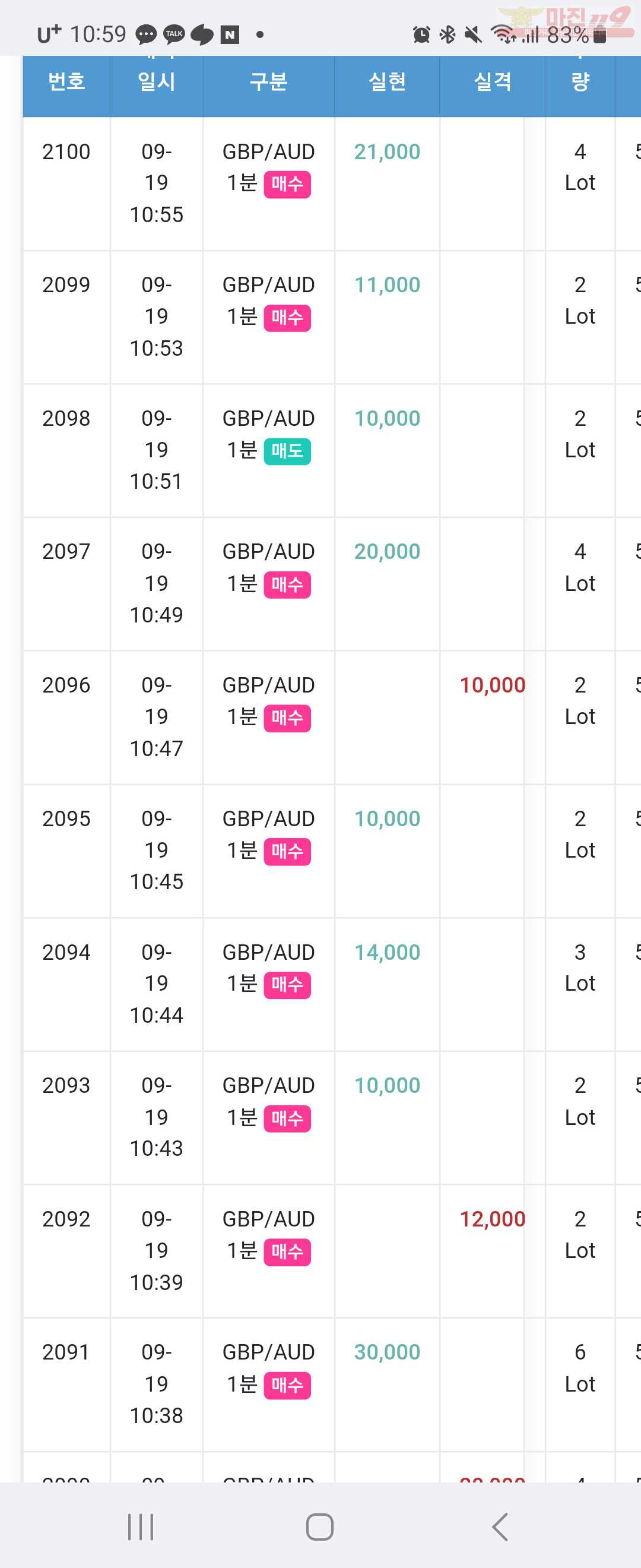Select the 일시 column header
Image resolution: width=641 pixels, height=1568 pixels.
coord(156,81)
